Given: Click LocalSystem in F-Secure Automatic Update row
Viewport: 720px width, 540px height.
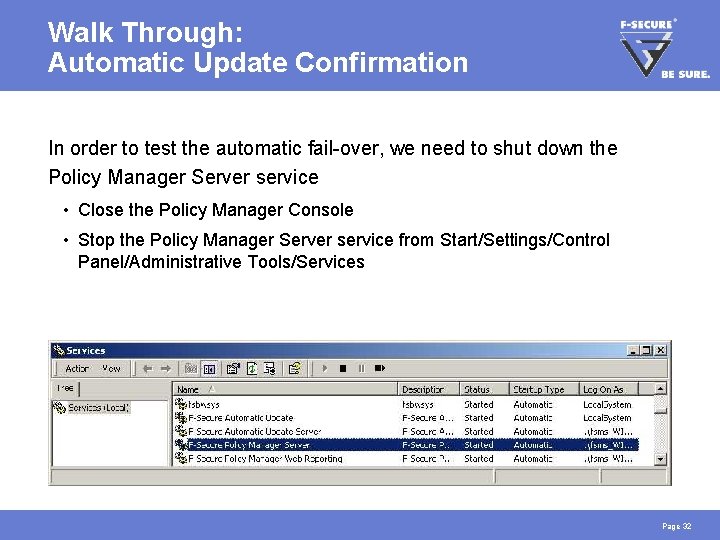Looking at the screenshot, I should 607,418.
